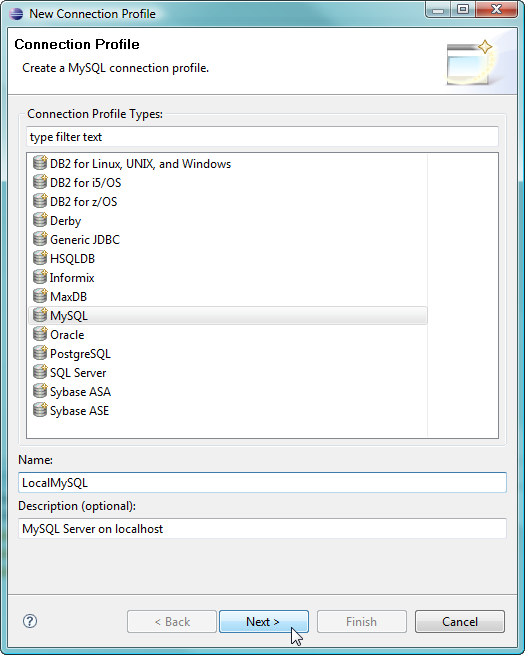Click the Eclipse icon in title bar

coord(16,14)
